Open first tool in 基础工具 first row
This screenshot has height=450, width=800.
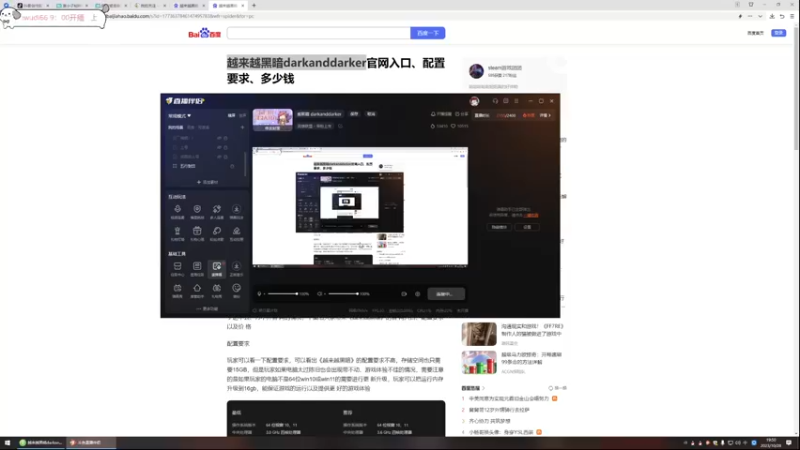point(178,269)
